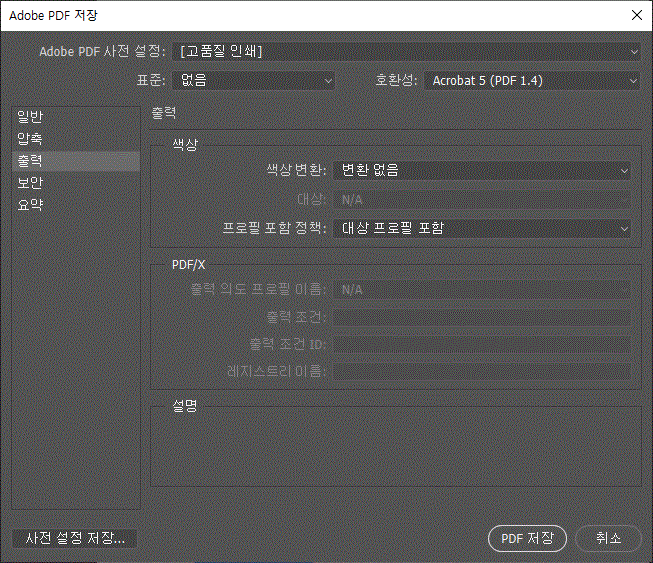Open the Adobe PDF 사전 설정 dropdown
The width and height of the screenshot is (653, 563).
coord(406,52)
